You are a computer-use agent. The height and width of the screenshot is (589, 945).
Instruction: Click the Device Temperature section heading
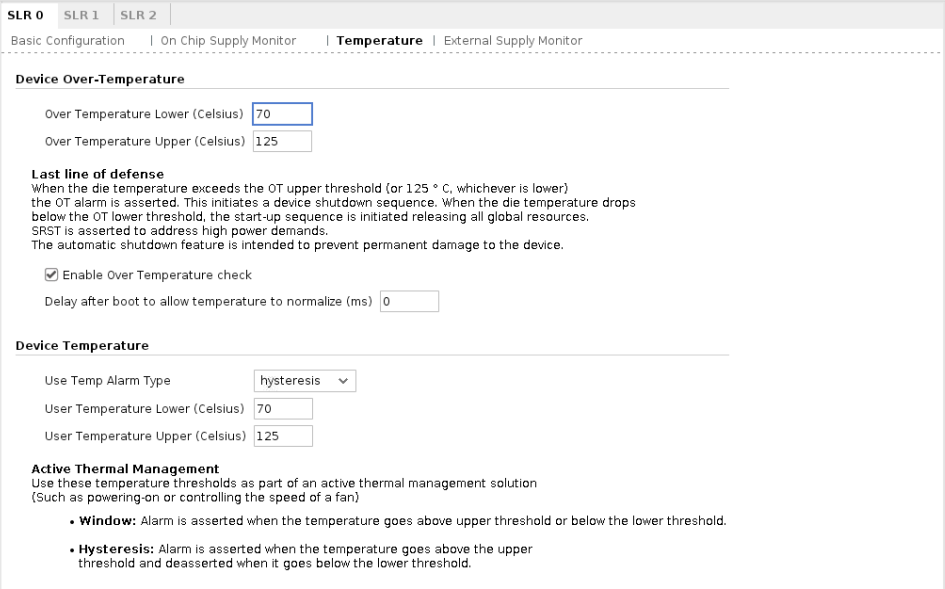click(82, 346)
